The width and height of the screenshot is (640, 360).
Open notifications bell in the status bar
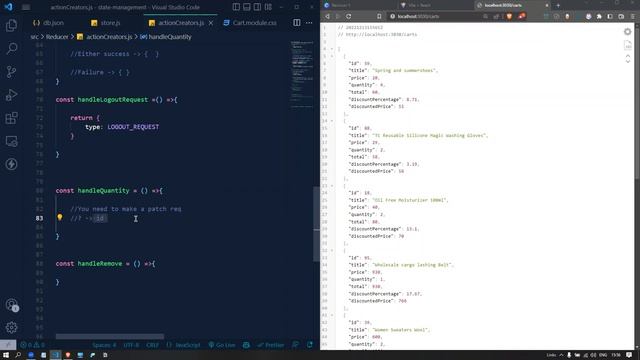pyautogui.click(x=310, y=345)
